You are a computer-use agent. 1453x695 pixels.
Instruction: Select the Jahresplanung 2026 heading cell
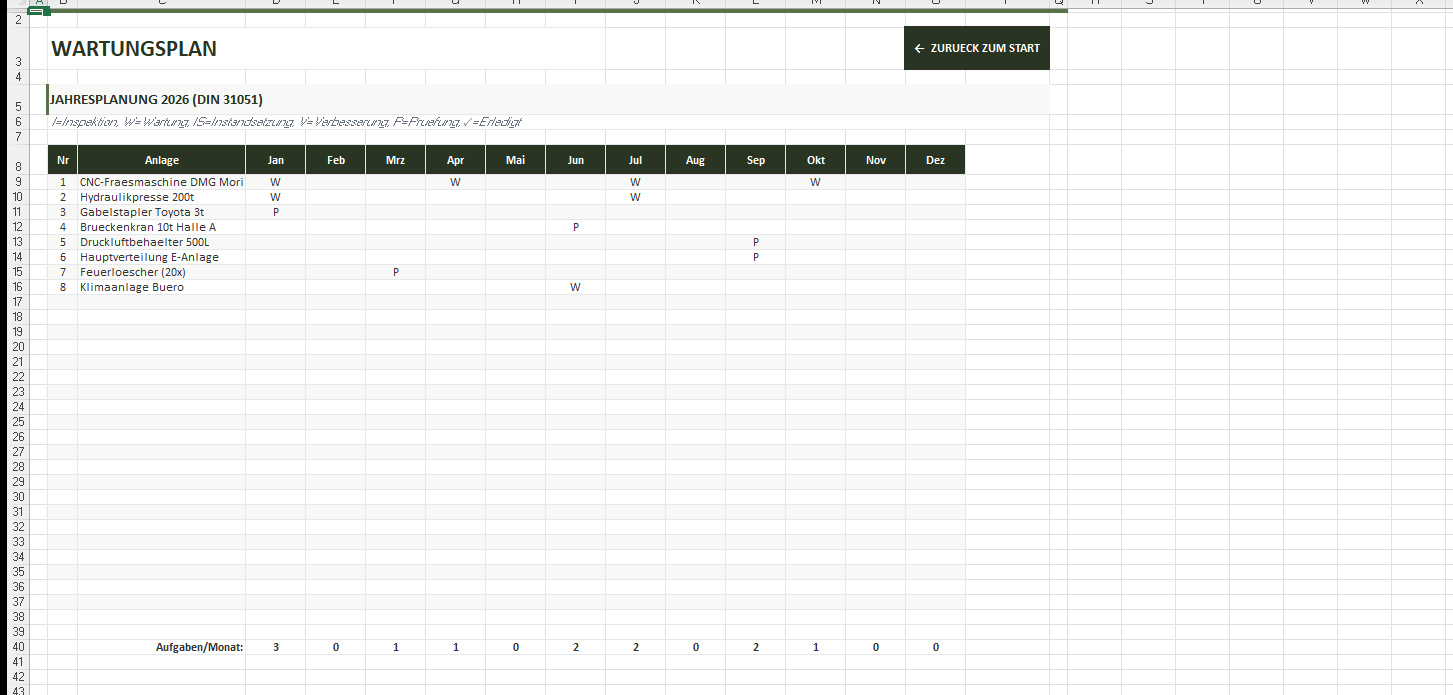pos(157,99)
